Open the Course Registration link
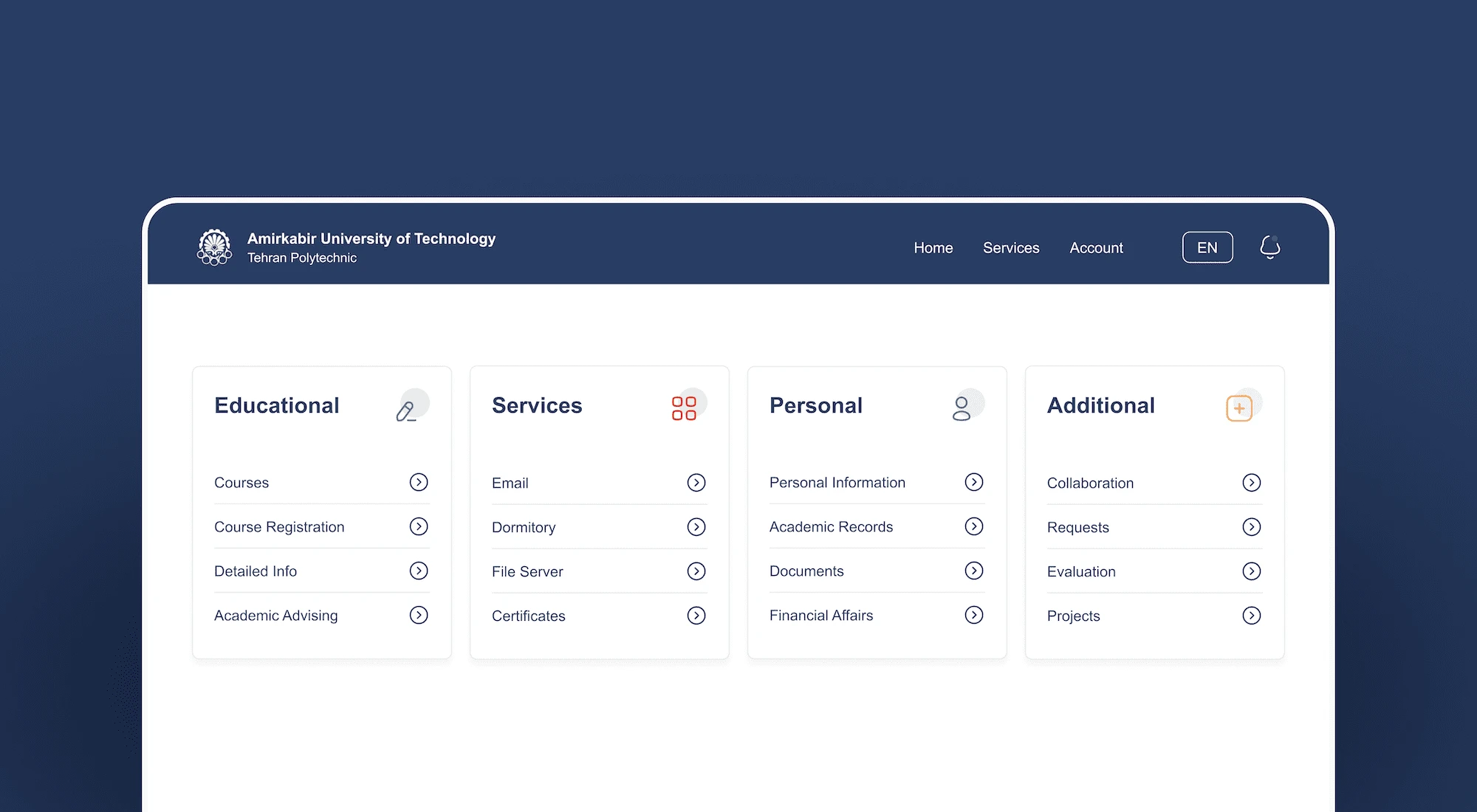1477x812 pixels. [279, 527]
